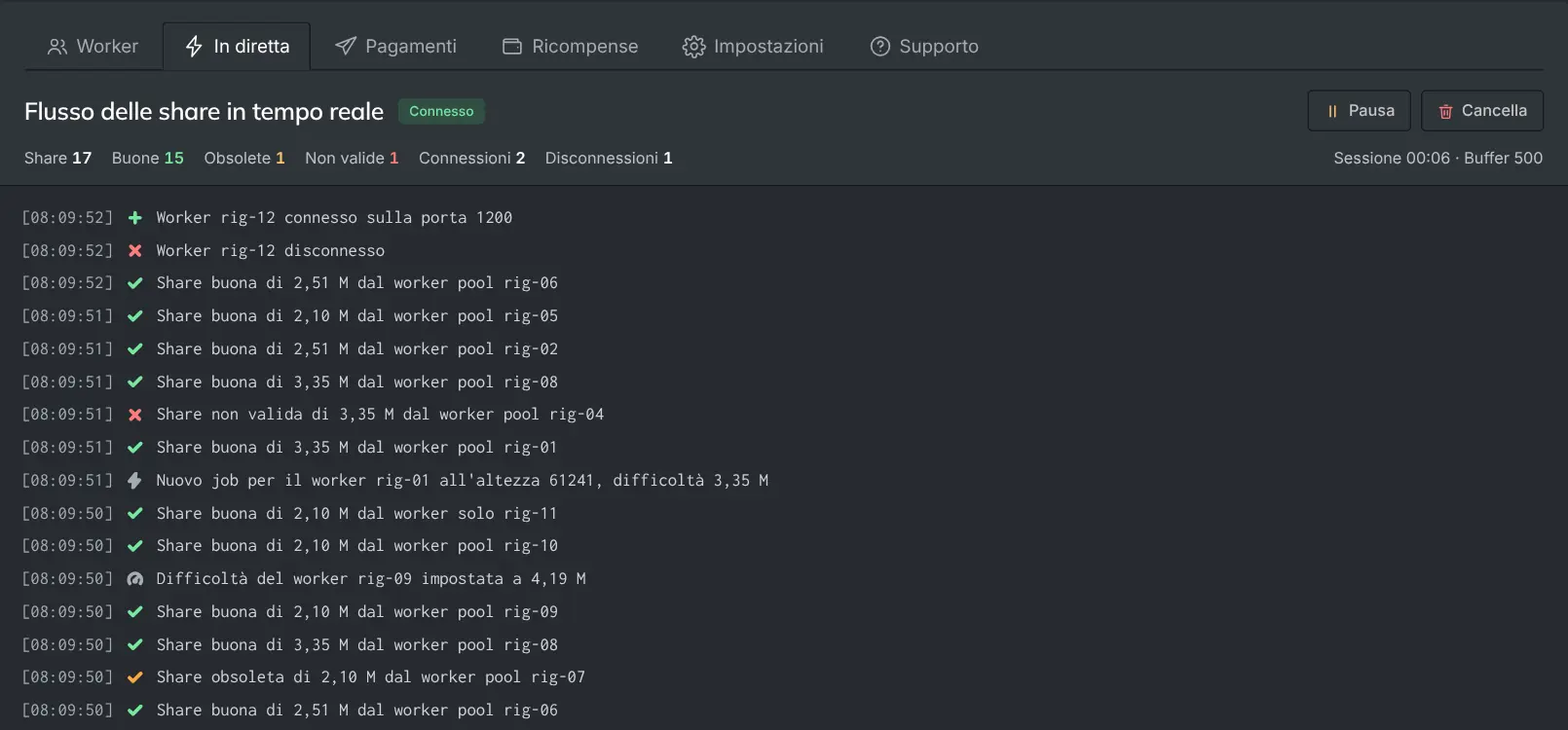Select the log text Share obsoleta rig-07
This screenshot has height=730, width=1568.
tap(371, 677)
